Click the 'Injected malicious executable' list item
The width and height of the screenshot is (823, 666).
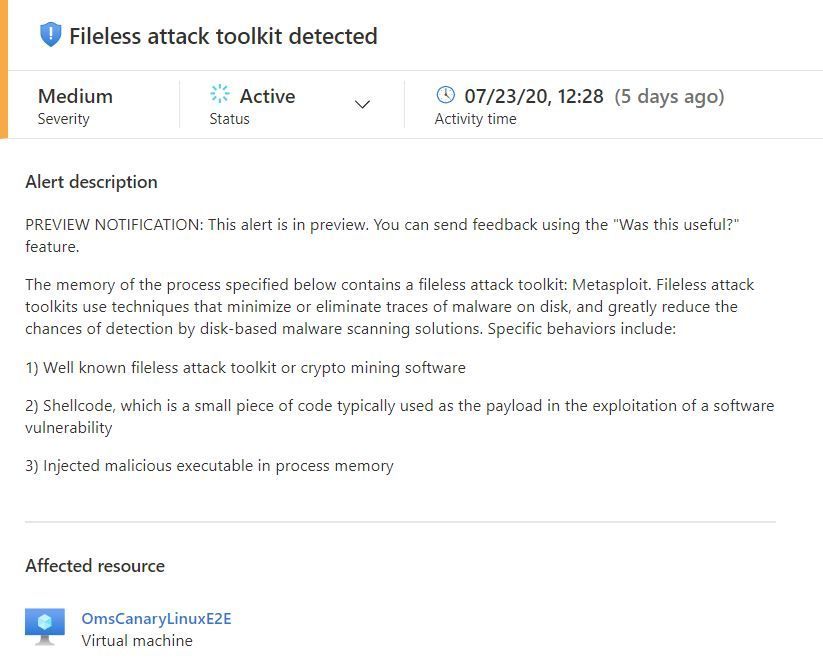point(209,466)
